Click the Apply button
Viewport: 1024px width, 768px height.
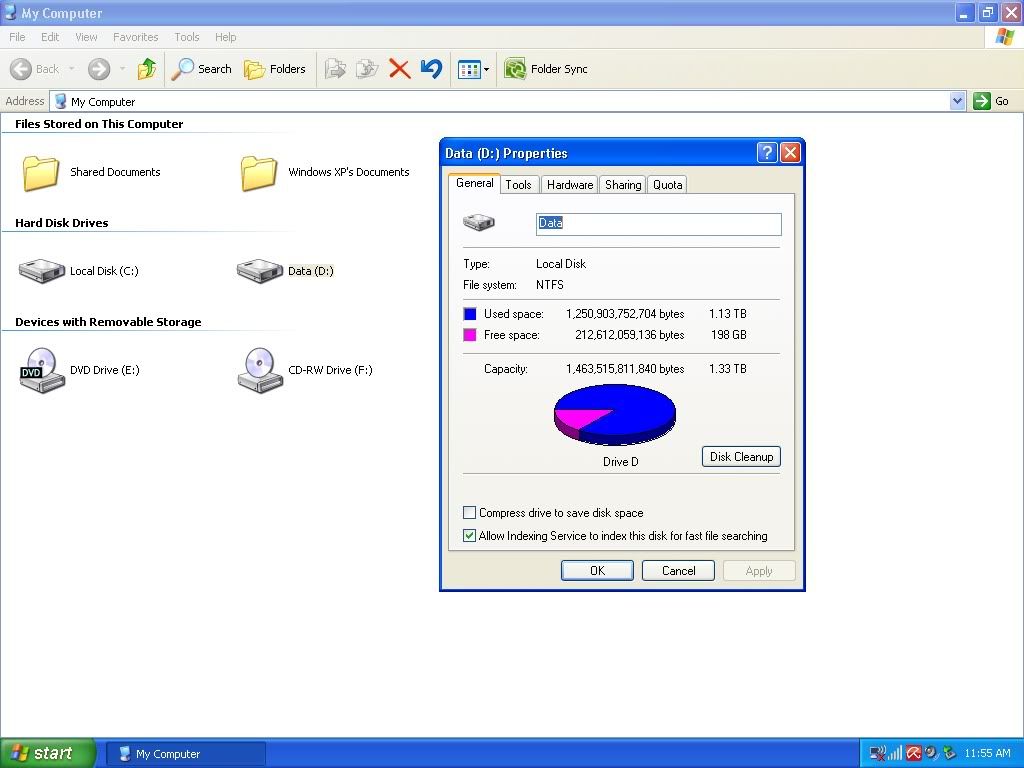759,571
